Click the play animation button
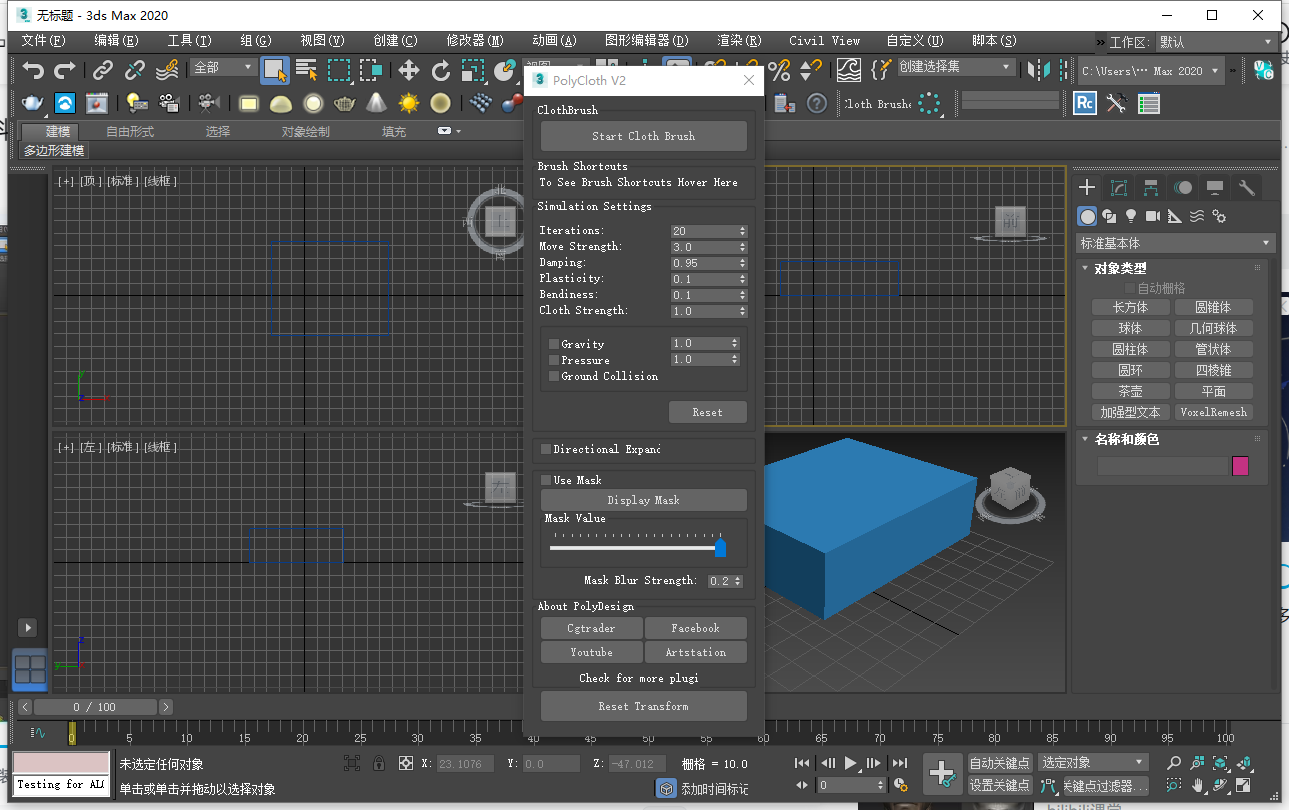Image resolution: width=1289 pixels, height=810 pixels. coord(850,763)
